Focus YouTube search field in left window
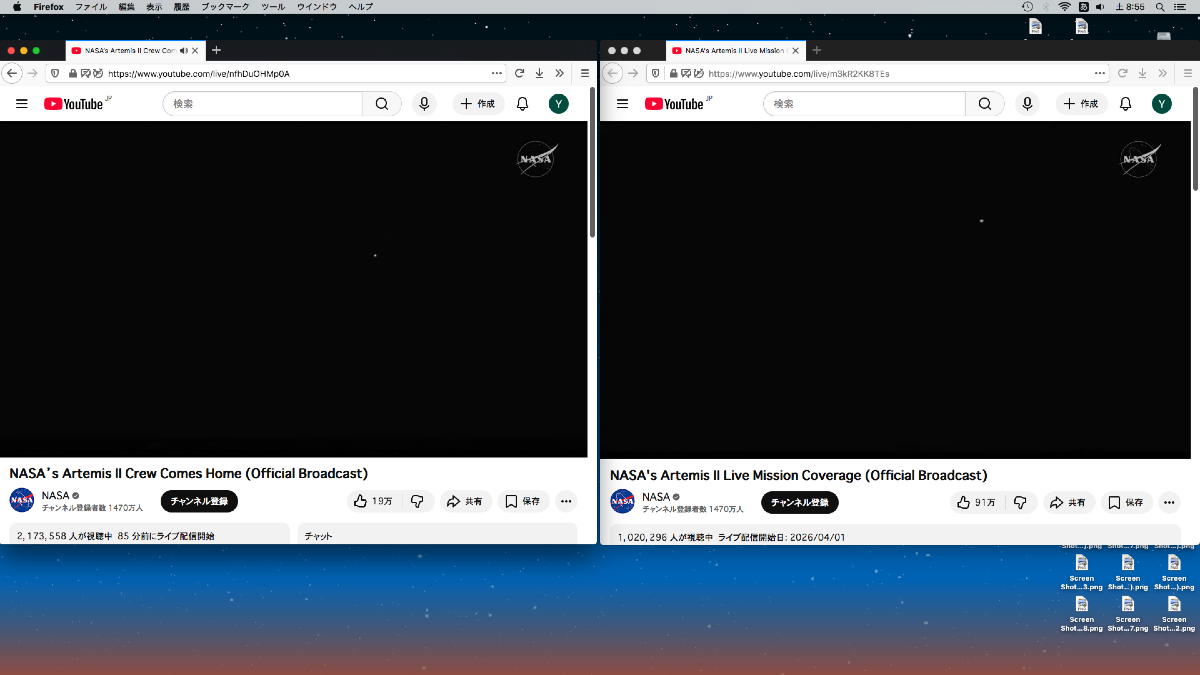 coord(263,104)
